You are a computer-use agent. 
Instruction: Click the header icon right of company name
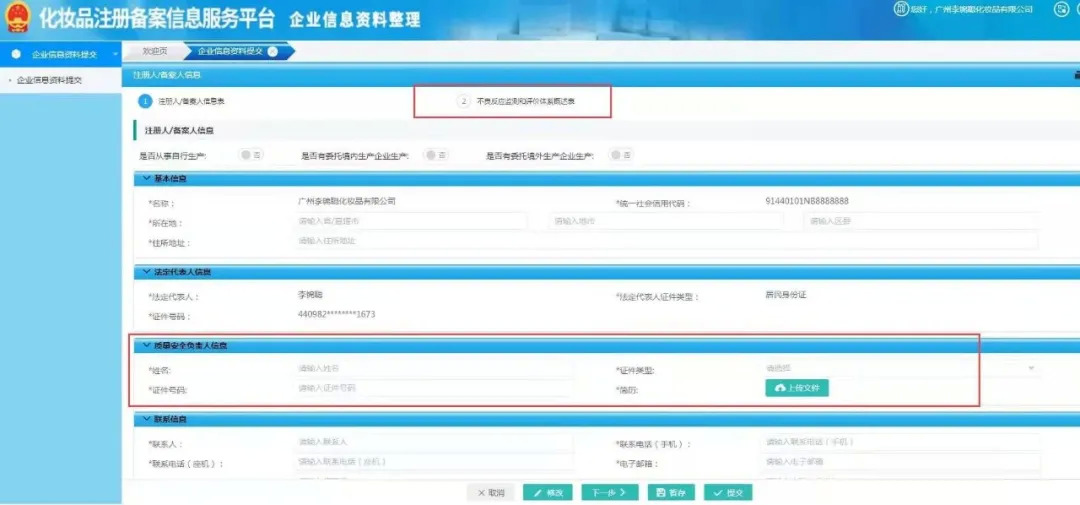point(1061,9)
